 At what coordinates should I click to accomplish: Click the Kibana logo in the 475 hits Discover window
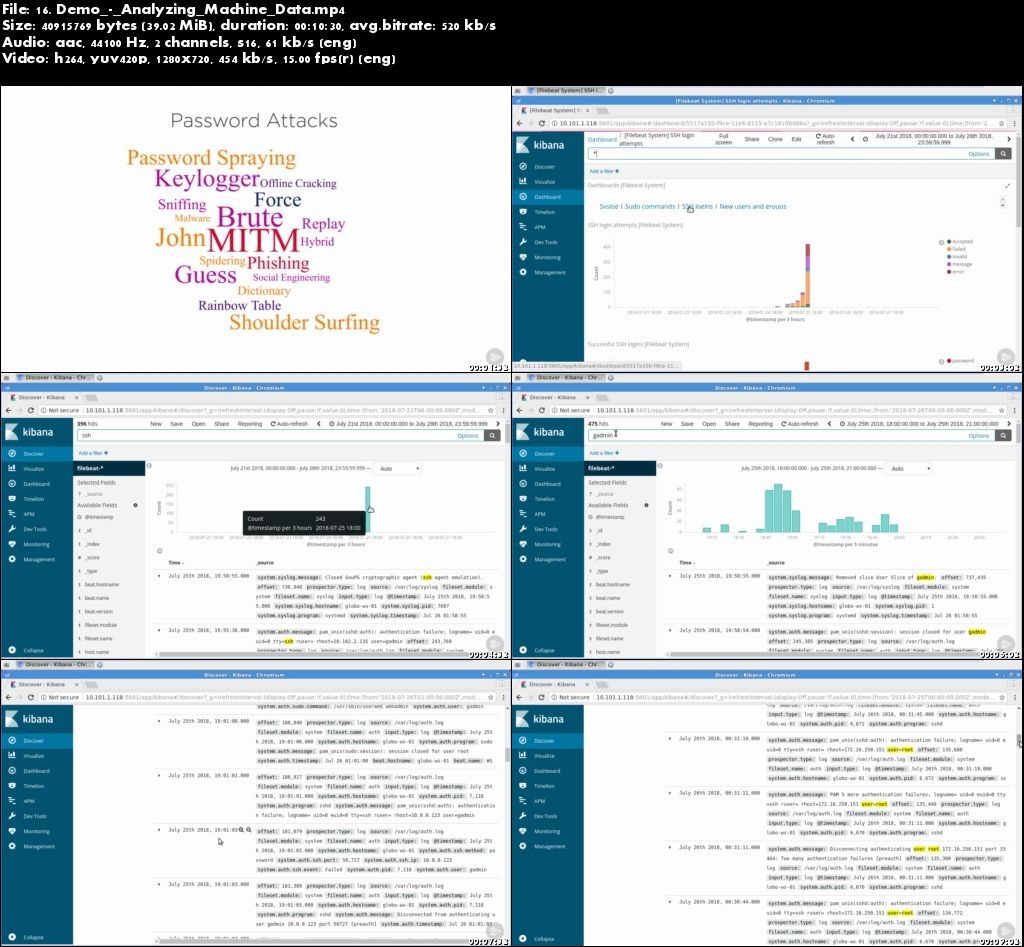tap(539, 432)
